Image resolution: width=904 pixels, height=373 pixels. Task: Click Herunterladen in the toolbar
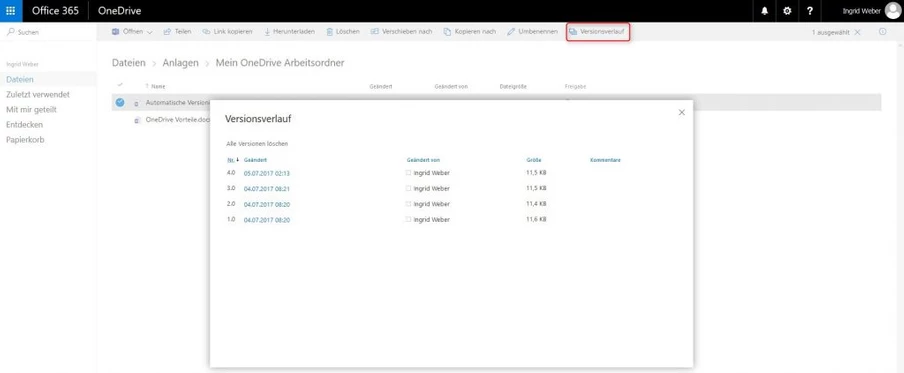289,32
